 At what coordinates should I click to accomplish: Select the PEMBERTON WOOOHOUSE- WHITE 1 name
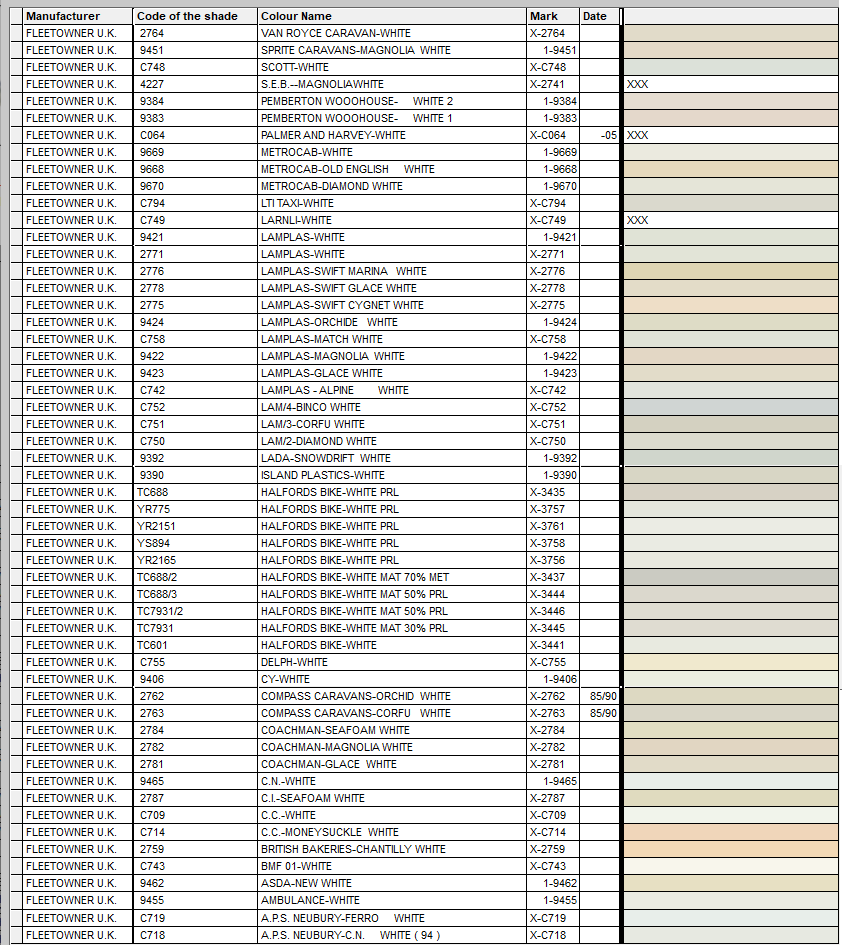356,118
